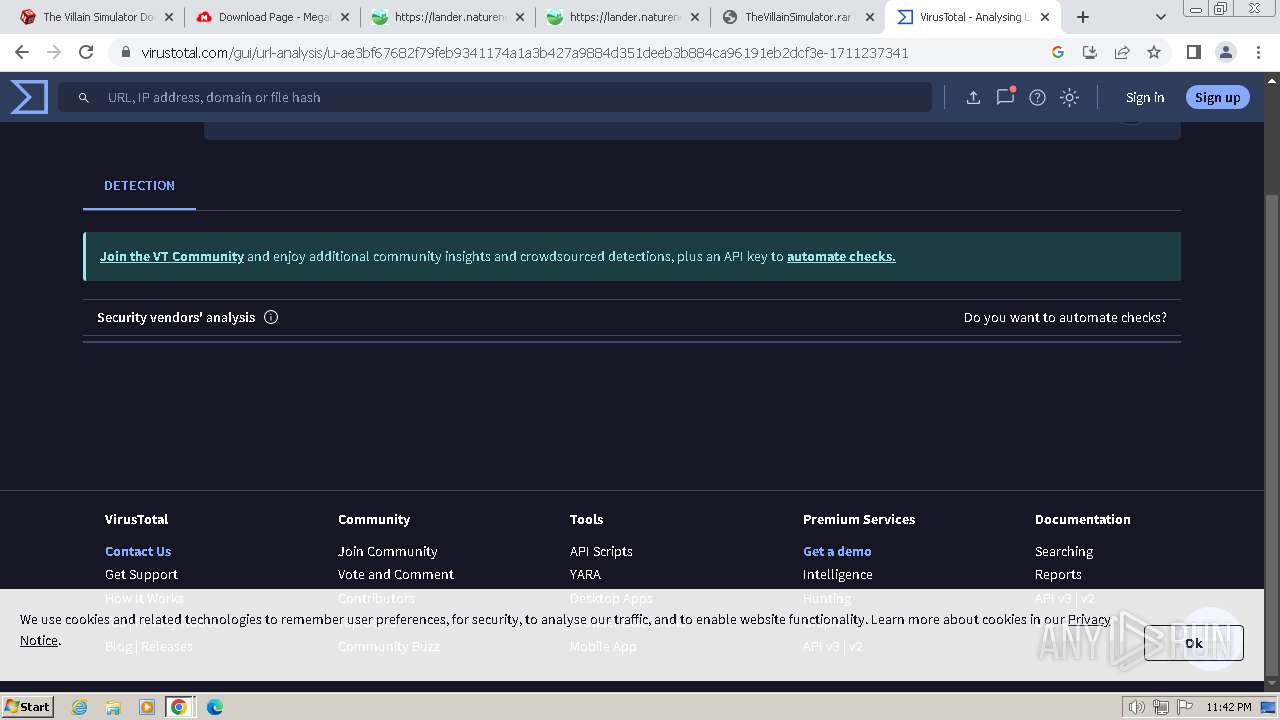Launch Internet Explorer from taskbar
1280x720 pixels.
(80, 707)
